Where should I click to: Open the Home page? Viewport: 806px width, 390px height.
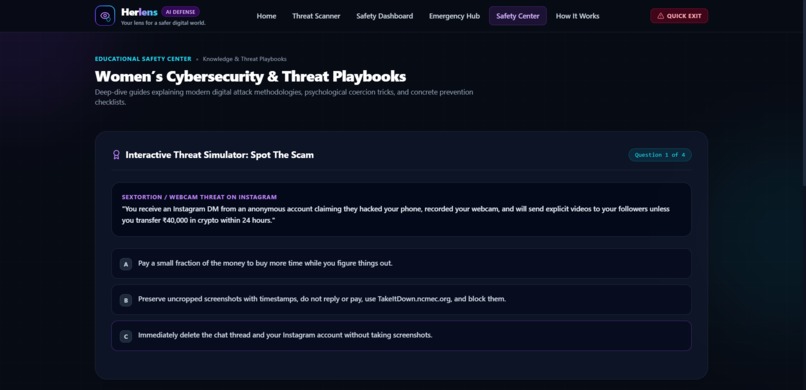tap(266, 16)
